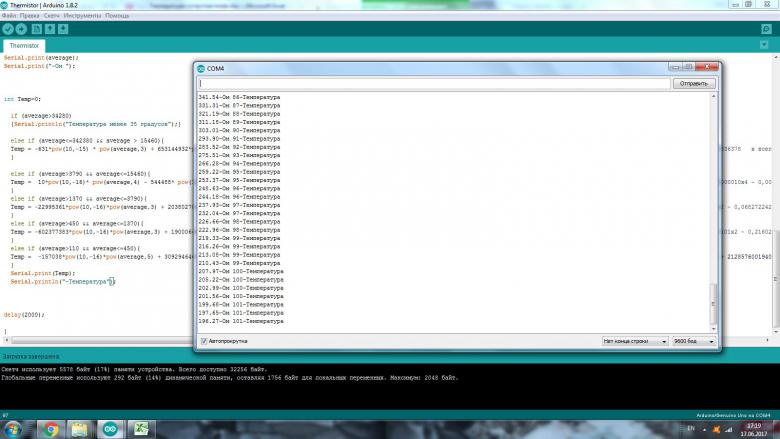Click the Arduino/Genuino Uno board status text
The width and height of the screenshot is (780, 439).
(733, 415)
